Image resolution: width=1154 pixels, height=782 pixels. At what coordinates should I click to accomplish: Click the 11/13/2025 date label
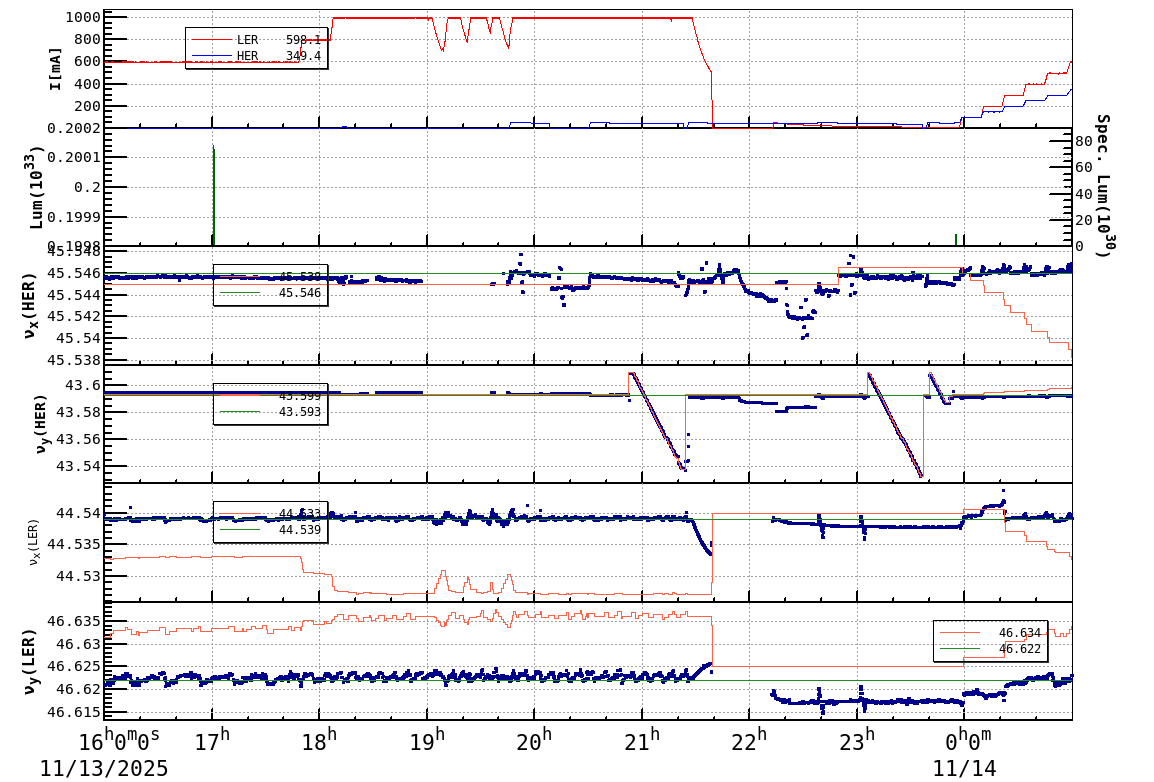(104, 769)
